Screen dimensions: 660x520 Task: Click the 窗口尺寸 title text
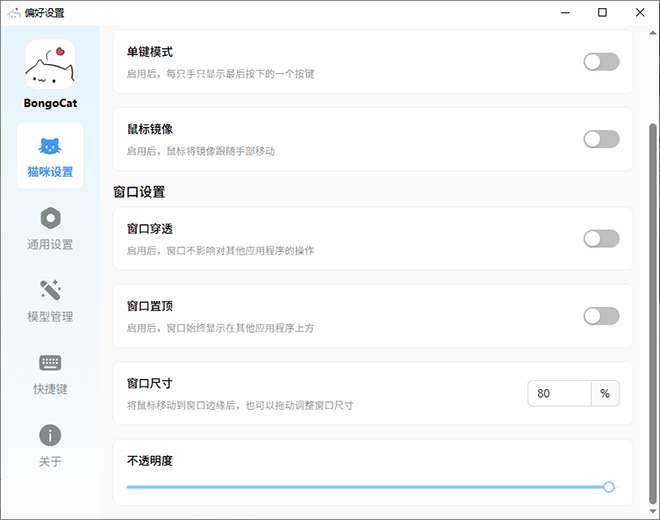click(x=150, y=384)
